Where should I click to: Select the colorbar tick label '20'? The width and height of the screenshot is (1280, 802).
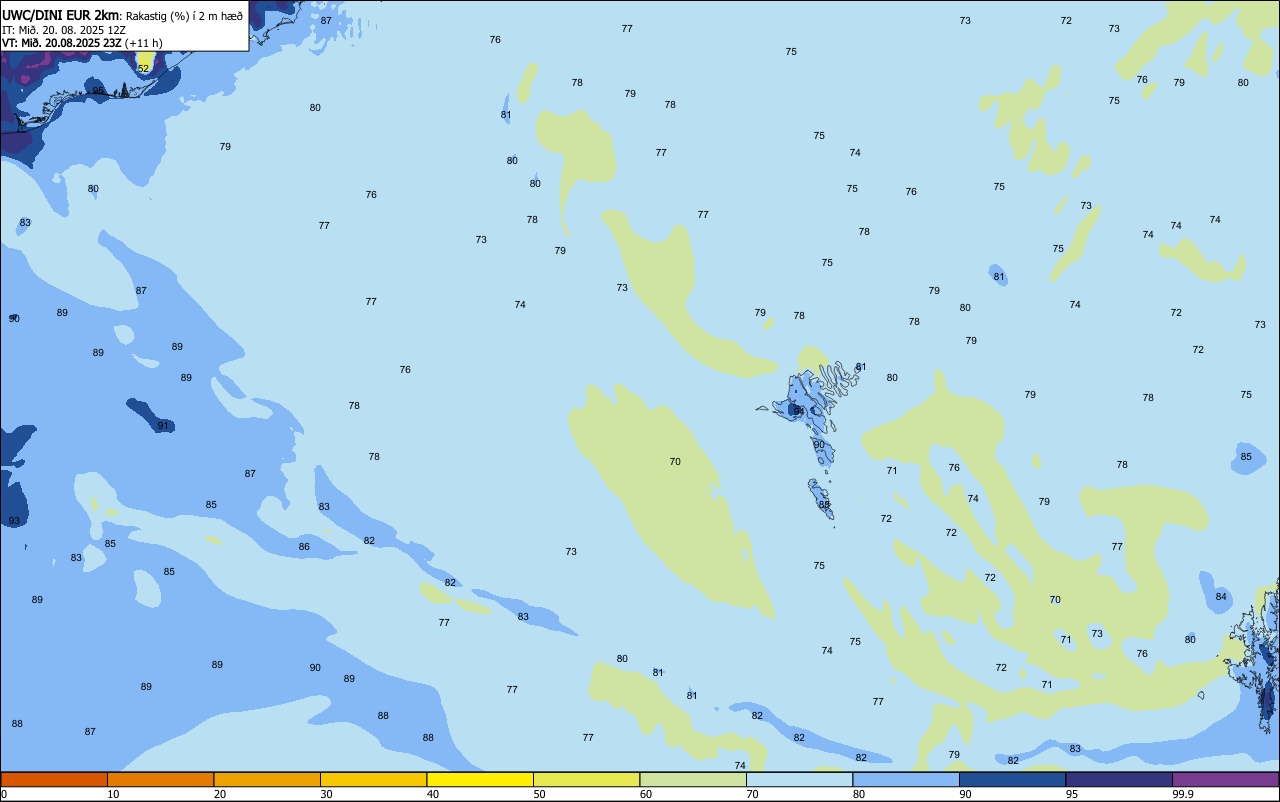tap(220, 794)
